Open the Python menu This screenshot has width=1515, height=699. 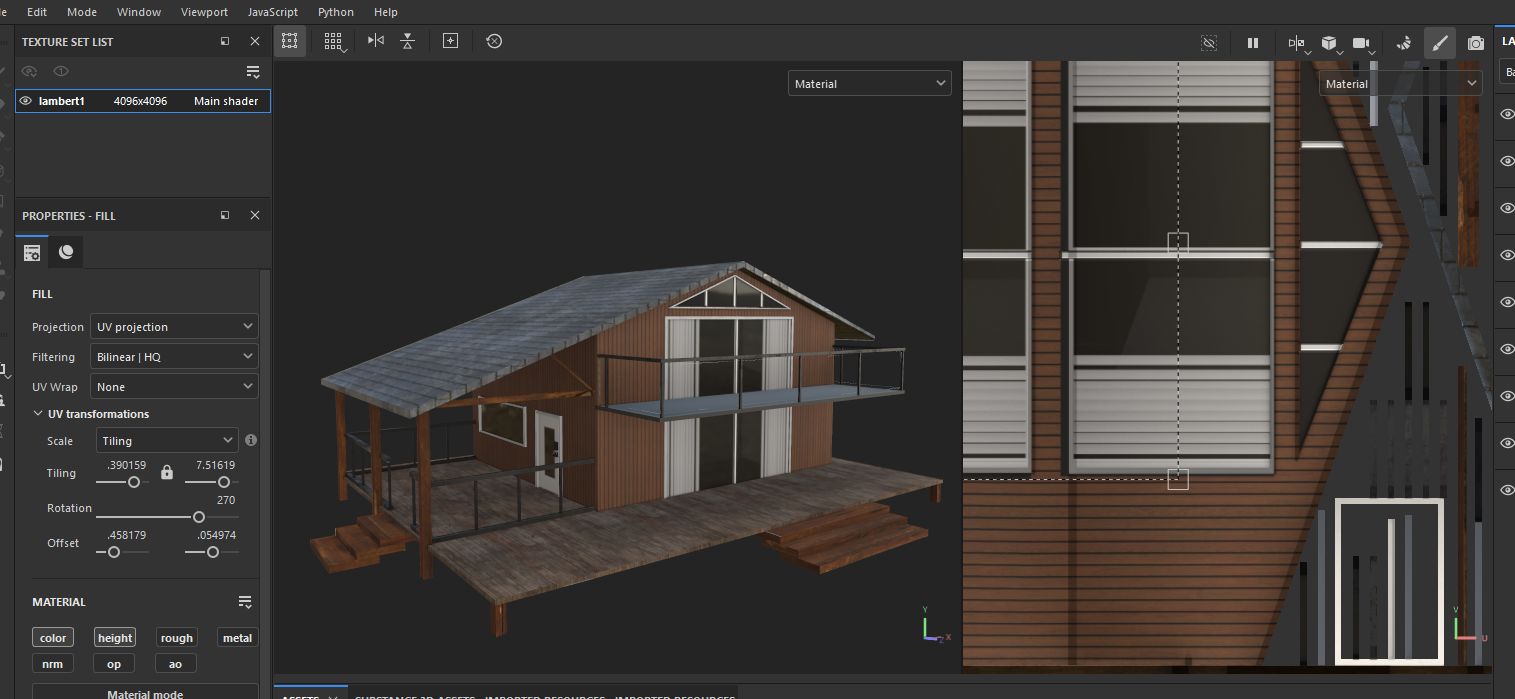pyautogui.click(x=336, y=12)
